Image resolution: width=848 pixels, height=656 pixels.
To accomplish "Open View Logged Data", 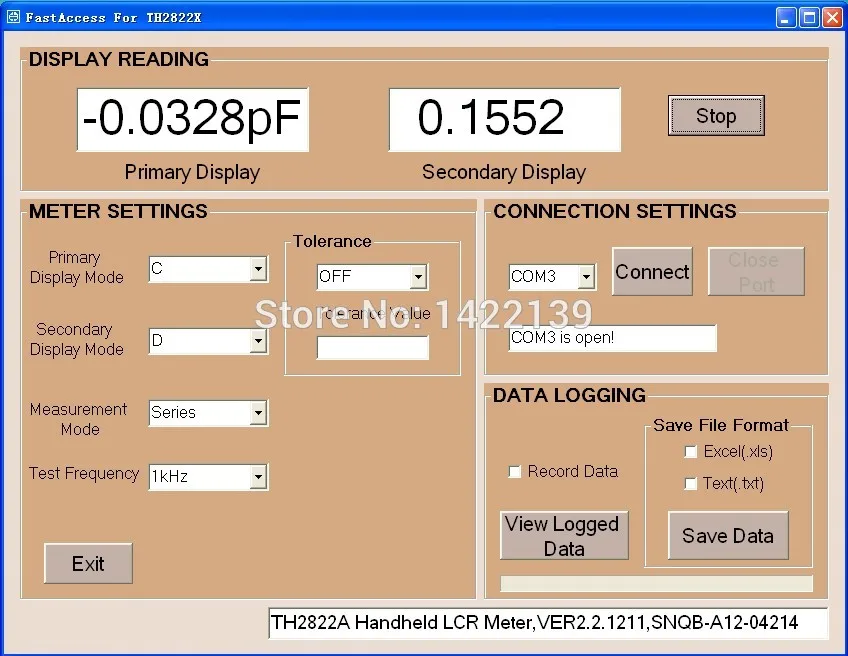I will 564,535.
